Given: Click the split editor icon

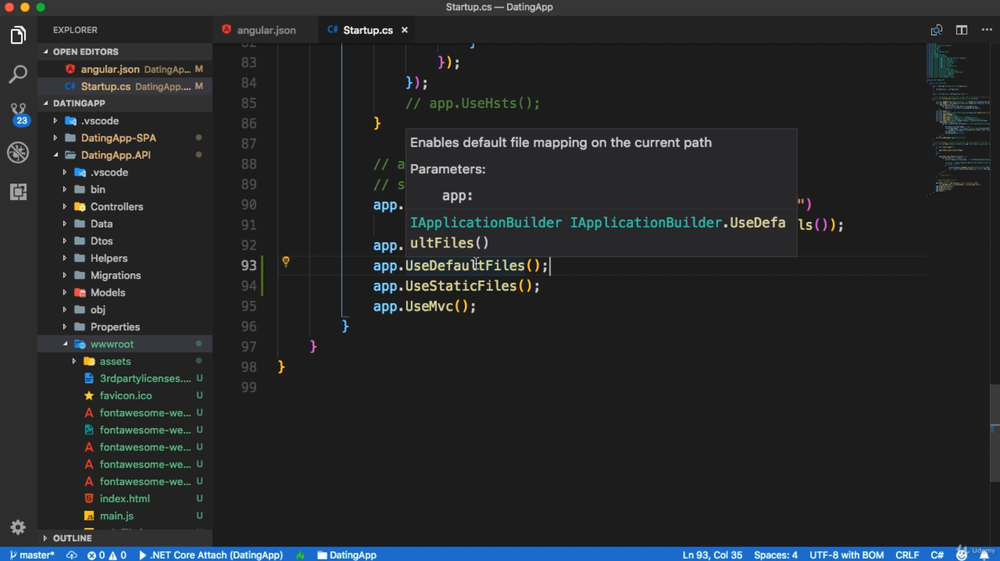Looking at the screenshot, I should pos(961,30).
